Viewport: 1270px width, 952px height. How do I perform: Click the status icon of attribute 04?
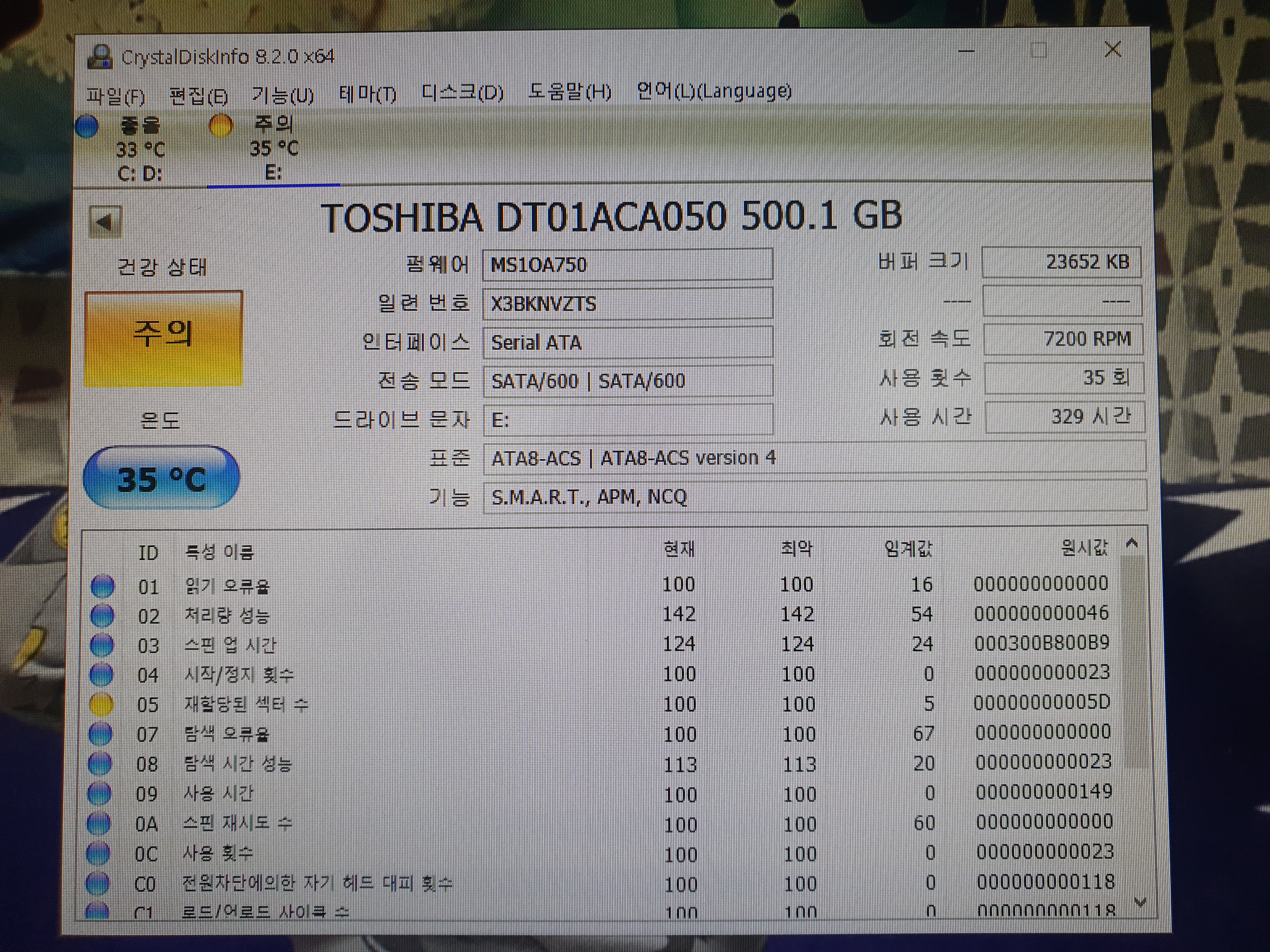tap(102, 675)
